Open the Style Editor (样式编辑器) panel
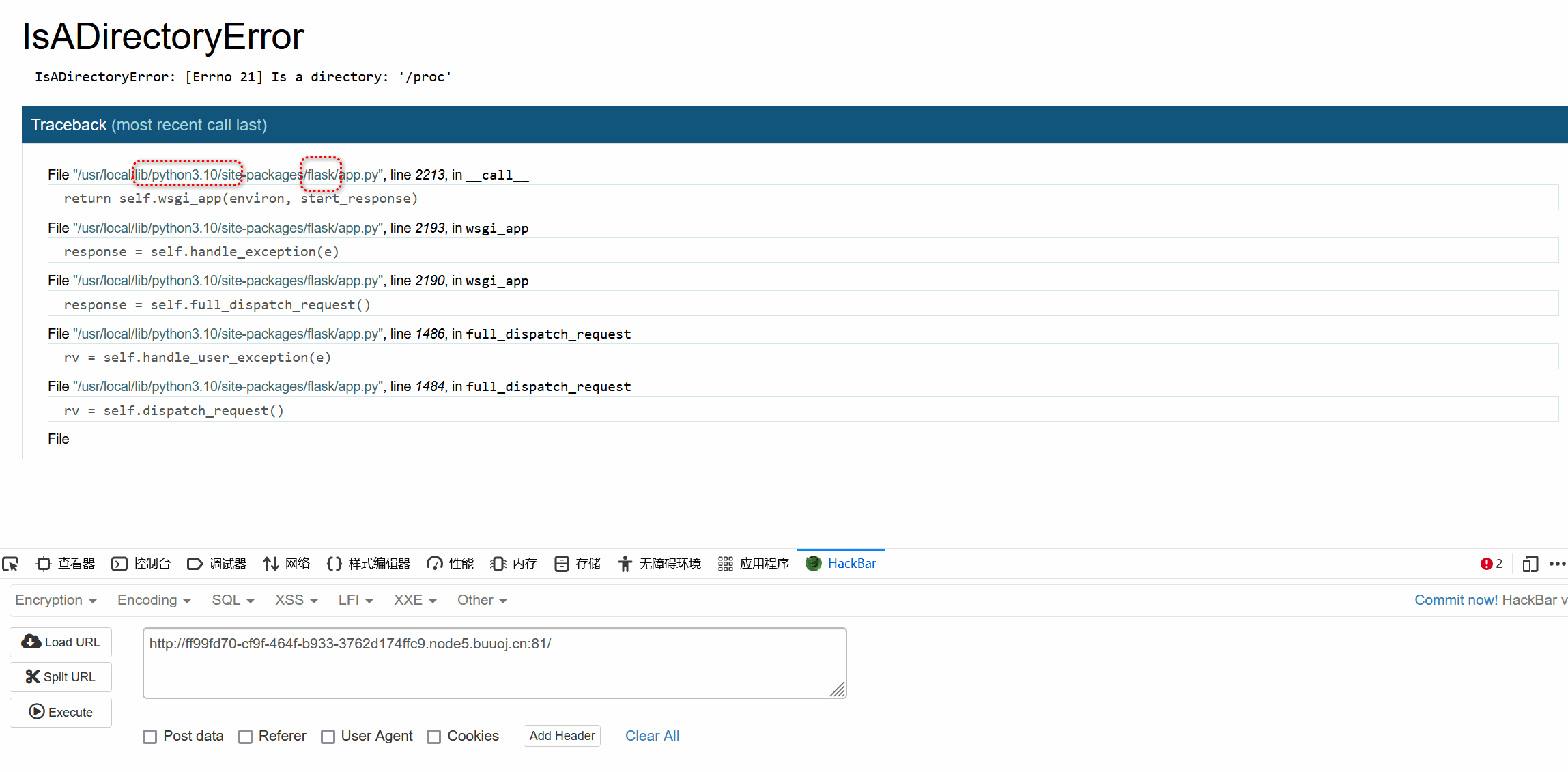The width and height of the screenshot is (1568, 772). point(369,564)
